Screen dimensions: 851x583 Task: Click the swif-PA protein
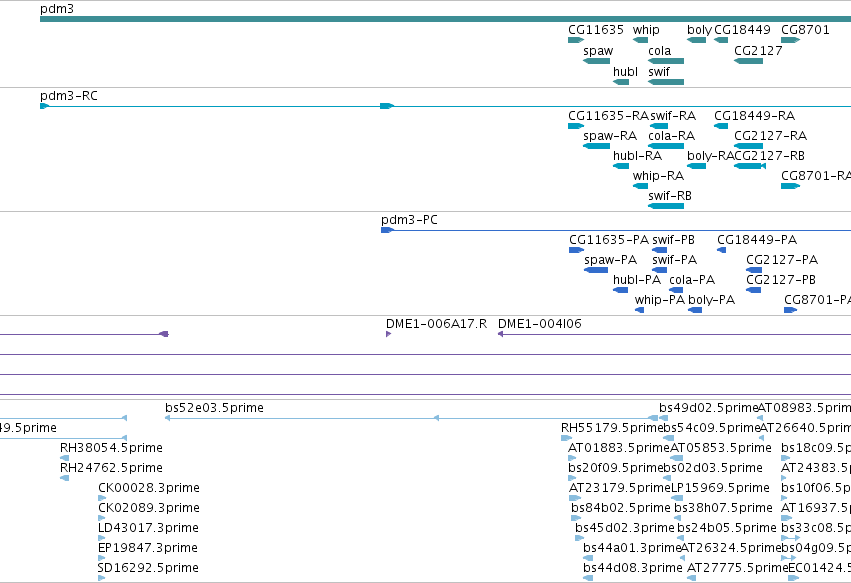659,270
